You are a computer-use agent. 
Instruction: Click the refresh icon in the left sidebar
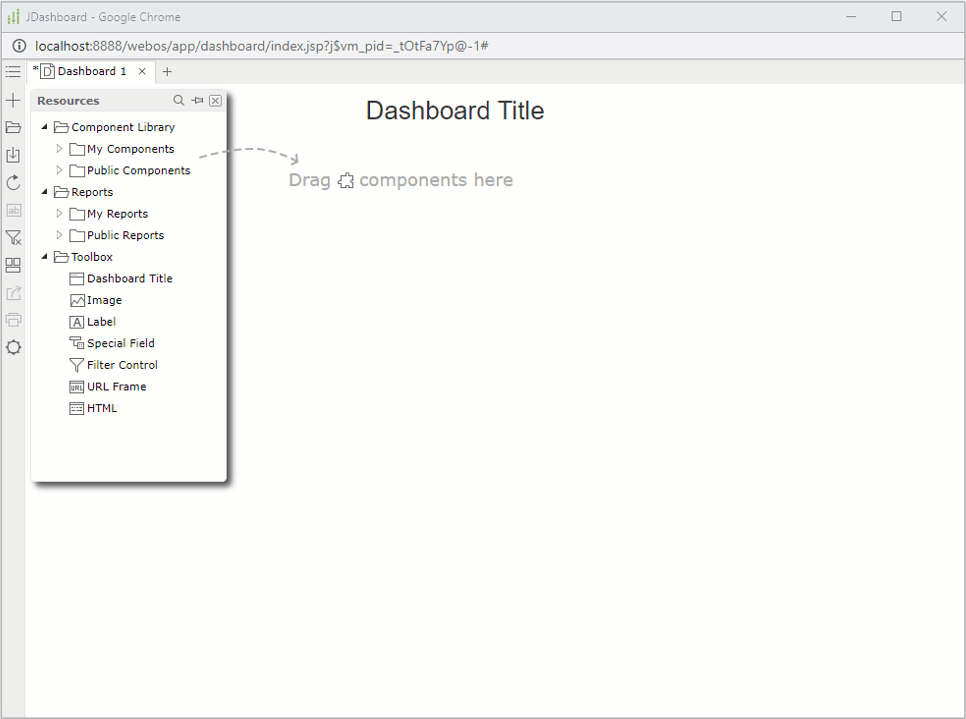(x=13, y=182)
